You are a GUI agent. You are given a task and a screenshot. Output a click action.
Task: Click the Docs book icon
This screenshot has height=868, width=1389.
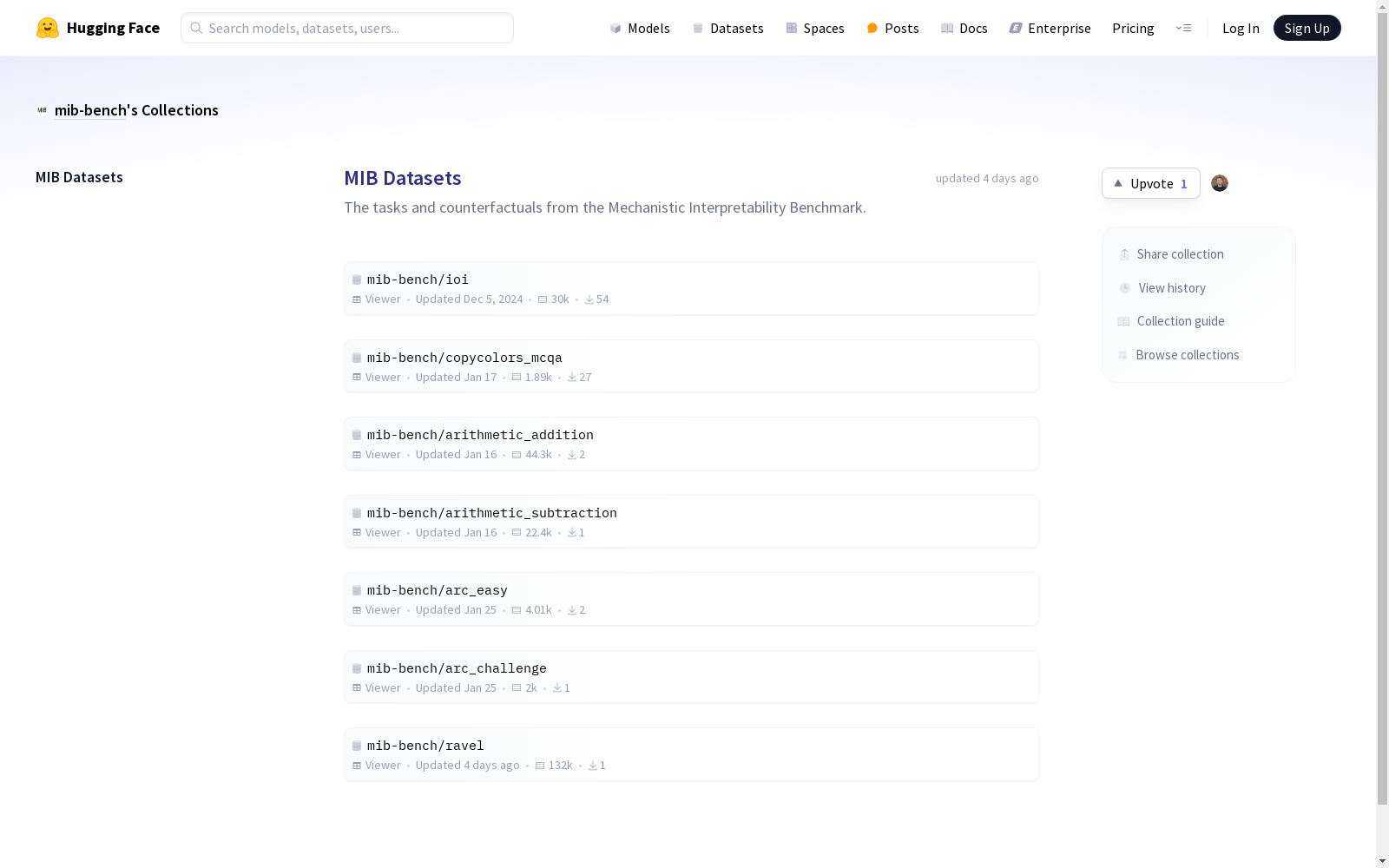pos(947,28)
